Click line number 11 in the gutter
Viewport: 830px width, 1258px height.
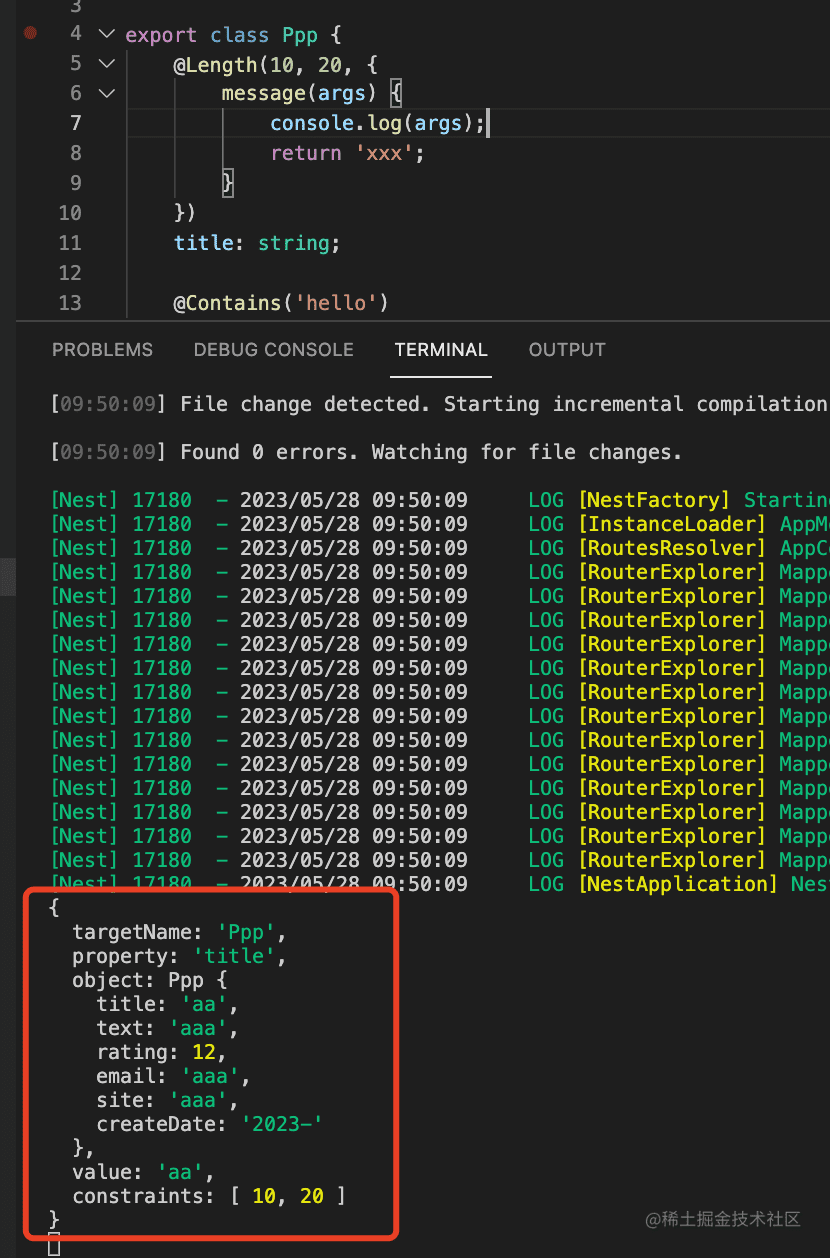pos(70,243)
